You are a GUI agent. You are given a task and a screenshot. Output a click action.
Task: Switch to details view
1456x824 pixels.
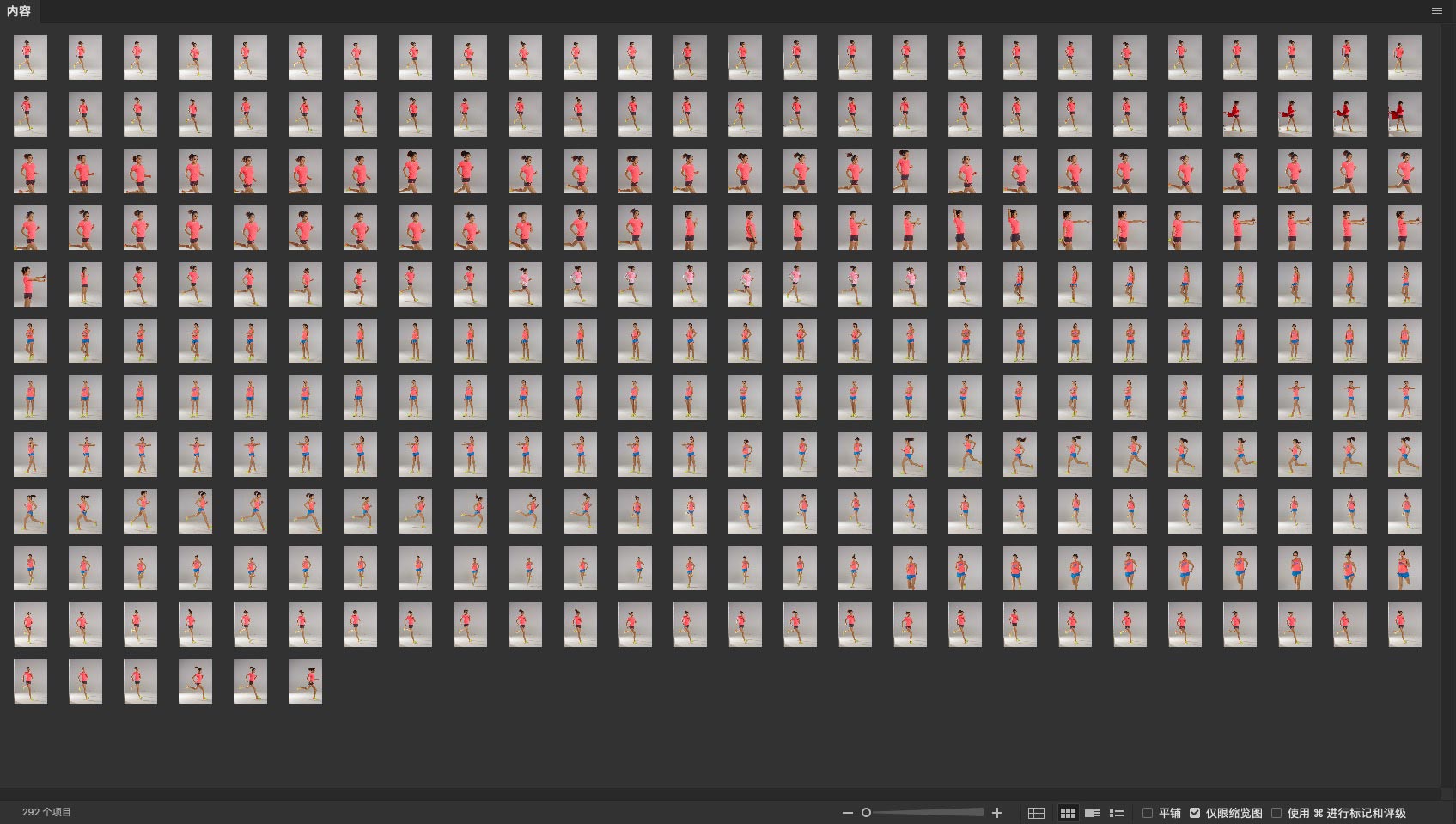[1093, 813]
